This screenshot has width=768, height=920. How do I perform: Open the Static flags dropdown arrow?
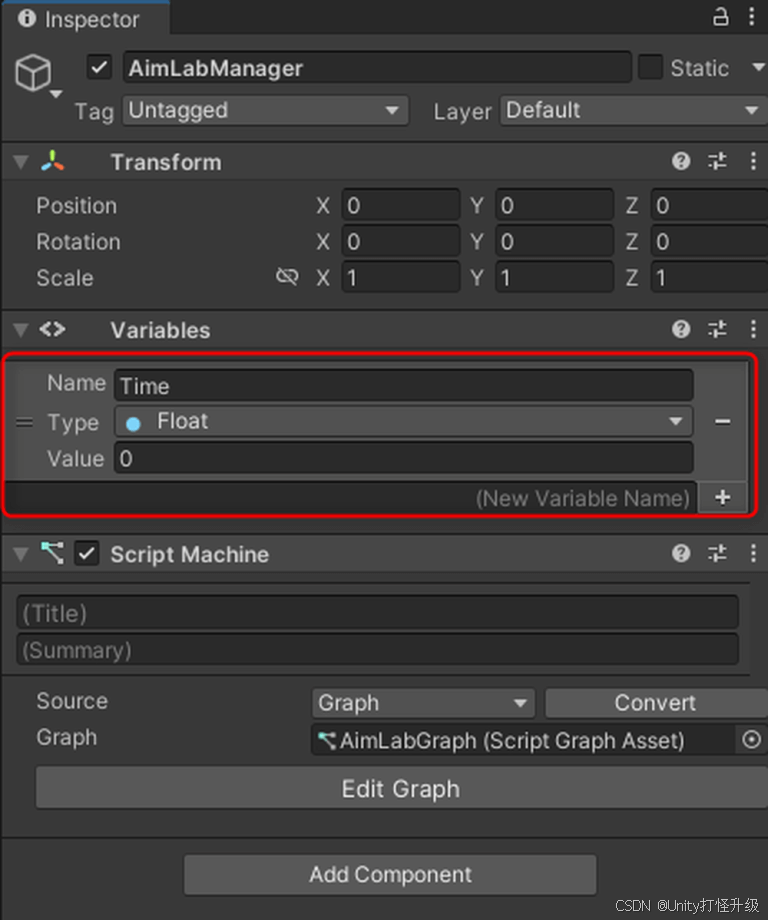pos(758,67)
